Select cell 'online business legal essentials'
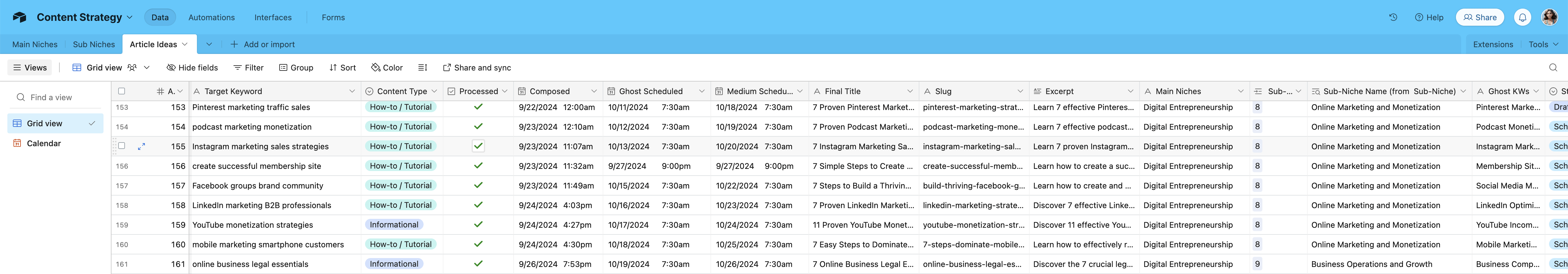Screen dimensions: 1568x274 click(275, 264)
